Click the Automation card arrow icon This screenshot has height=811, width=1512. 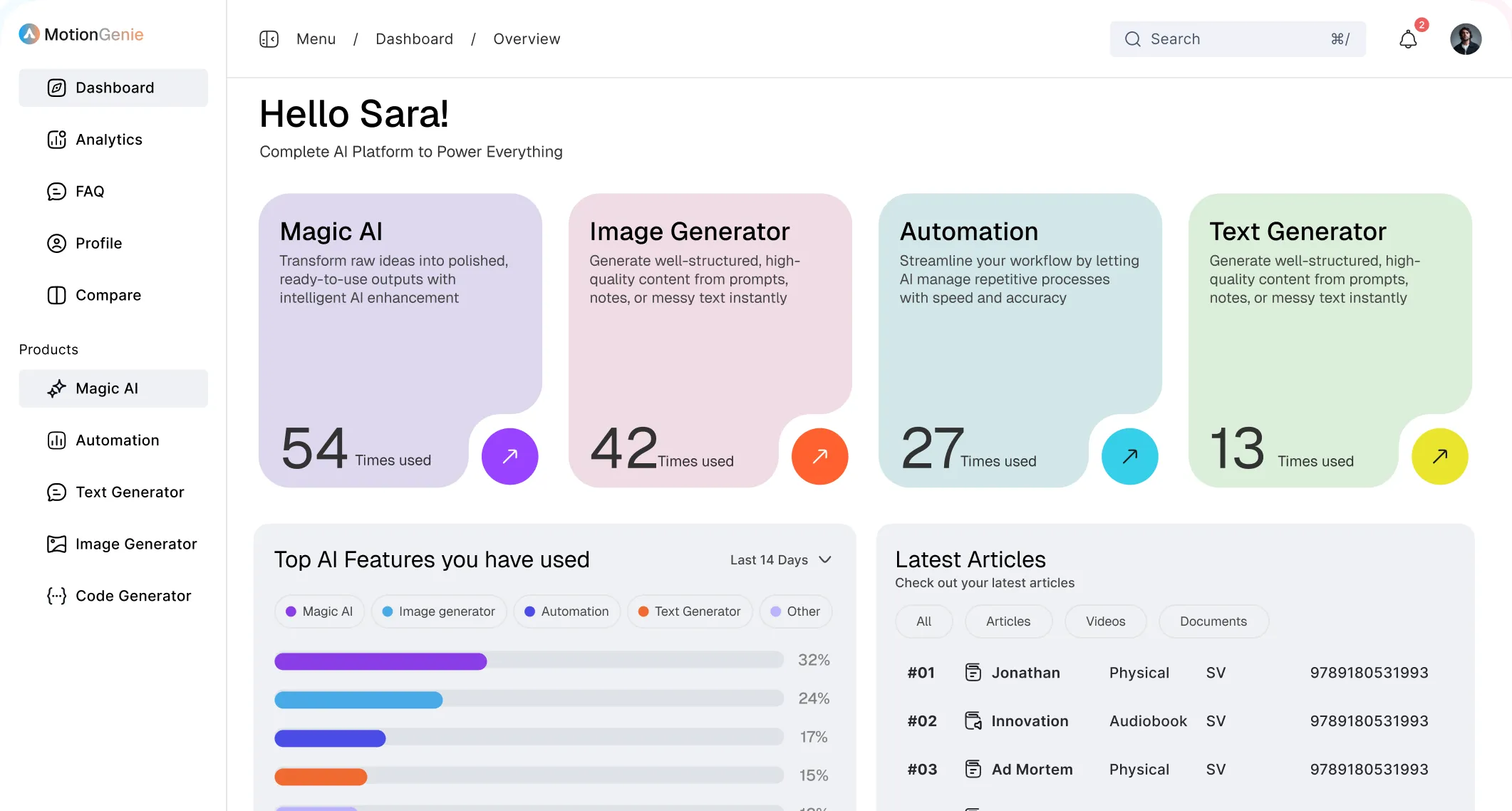[x=1129, y=456]
